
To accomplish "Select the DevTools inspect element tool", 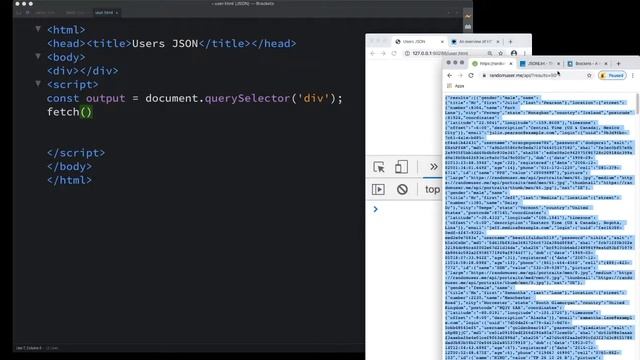I will click(x=379, y=167).
